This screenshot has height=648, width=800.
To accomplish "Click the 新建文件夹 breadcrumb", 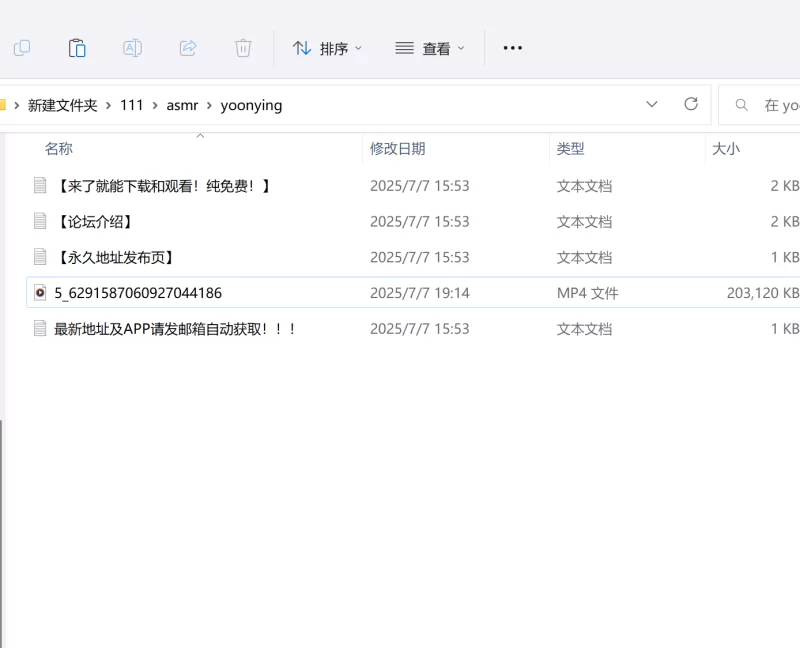I will click(62, 105).
